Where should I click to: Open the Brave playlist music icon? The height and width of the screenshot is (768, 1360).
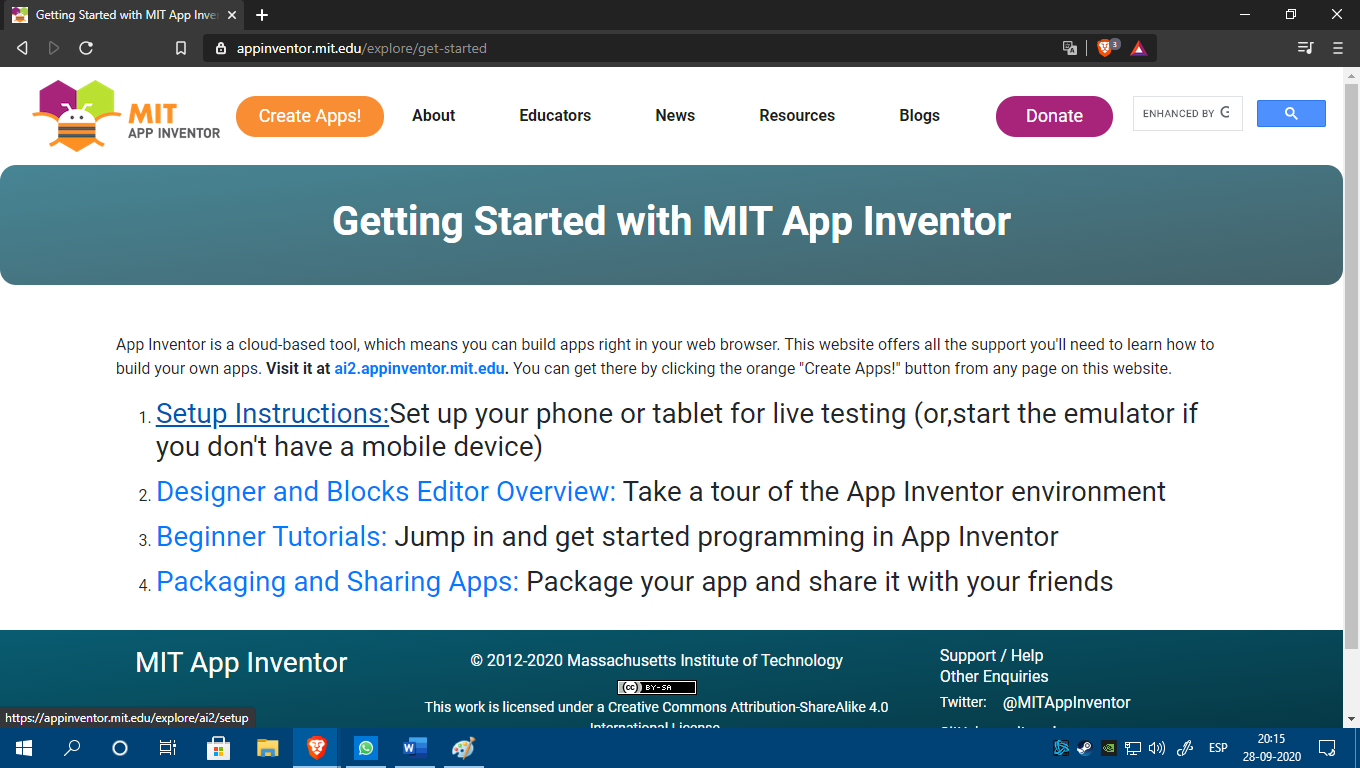click(1305, 47)
